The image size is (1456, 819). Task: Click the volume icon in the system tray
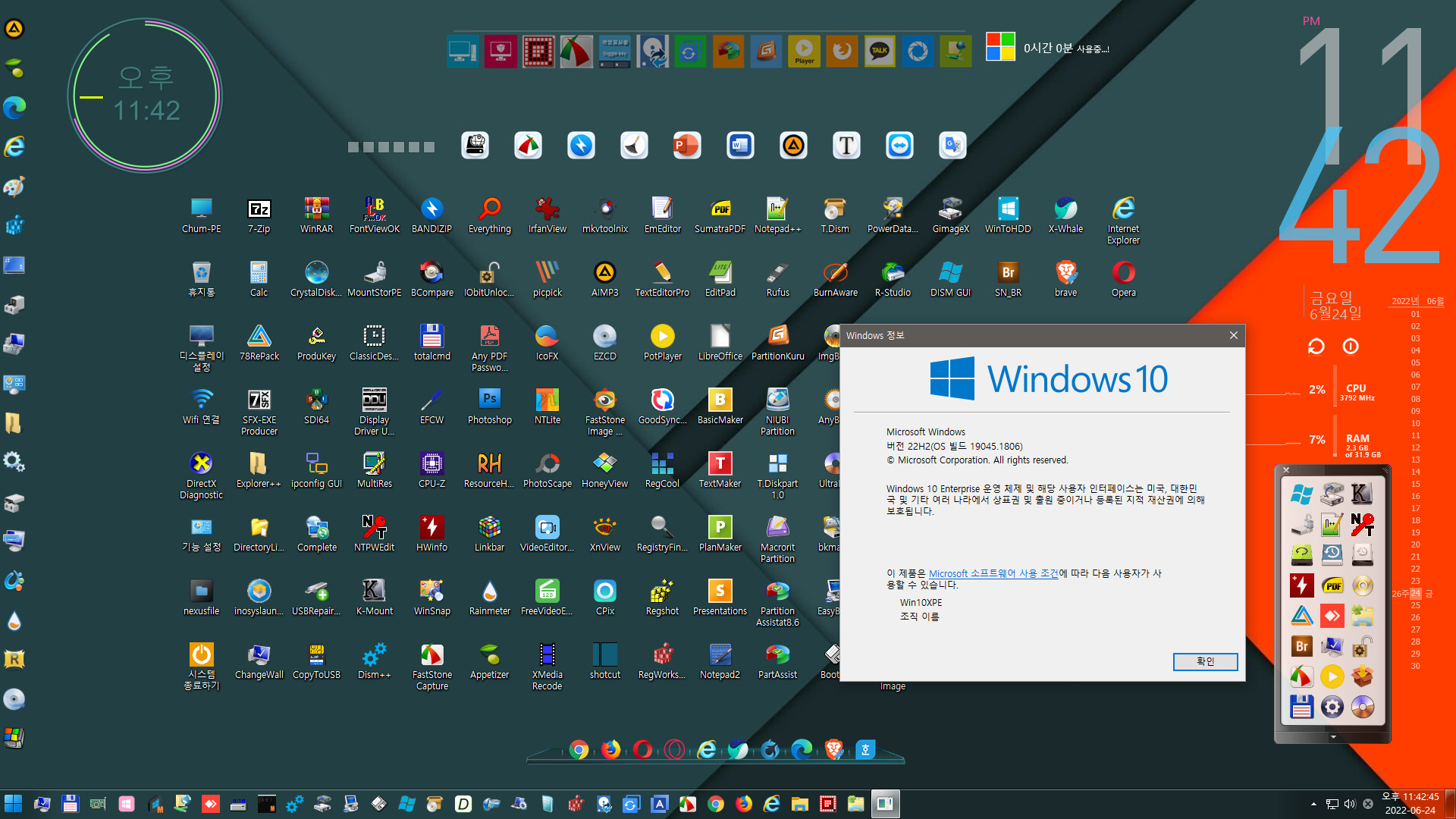(1350, 804)
